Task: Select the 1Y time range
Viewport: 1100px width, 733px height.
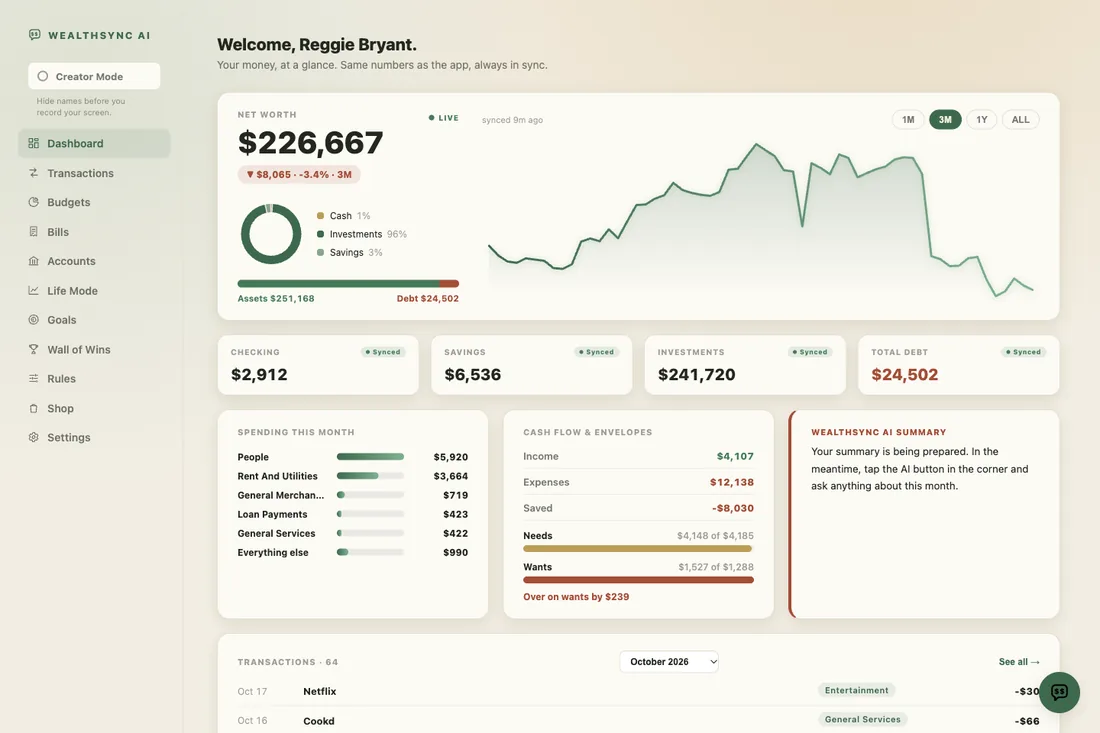Action: [x=981, y=119]
